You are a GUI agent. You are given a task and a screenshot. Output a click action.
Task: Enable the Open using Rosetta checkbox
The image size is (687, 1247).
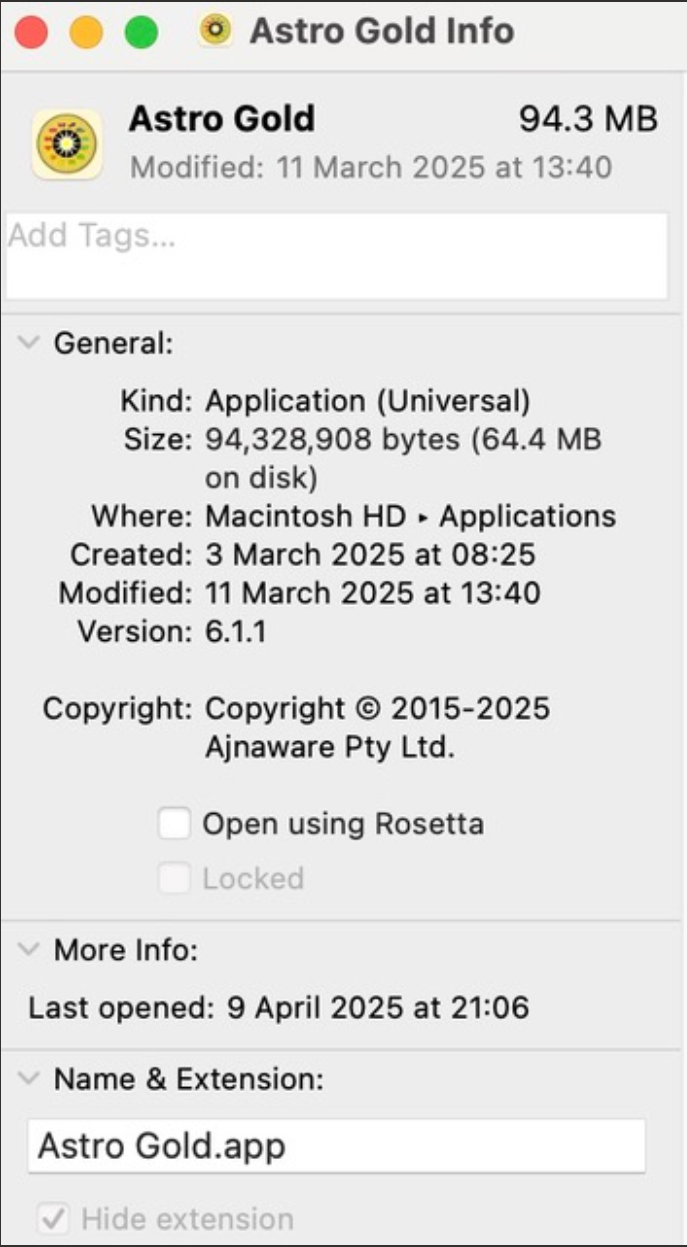pos(174,825)
